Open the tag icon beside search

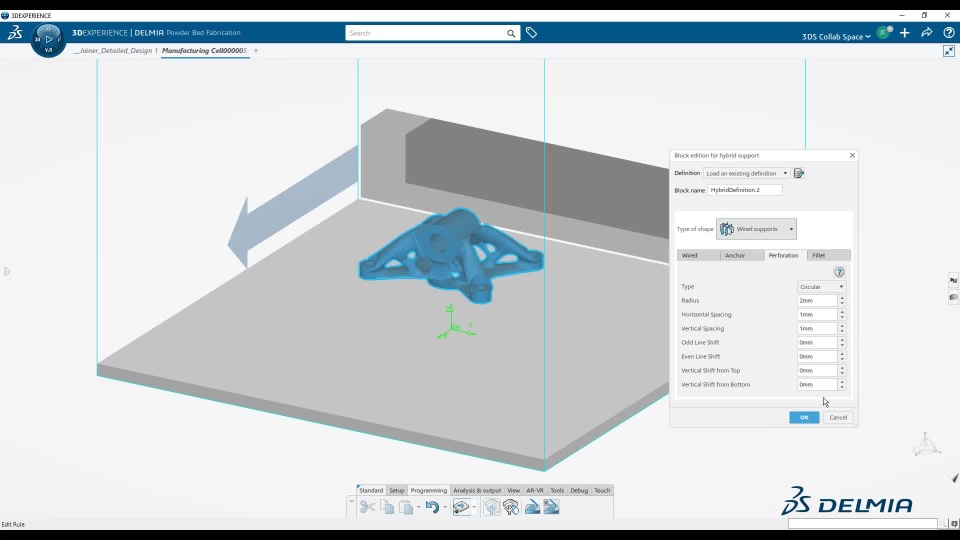(531, 32)
